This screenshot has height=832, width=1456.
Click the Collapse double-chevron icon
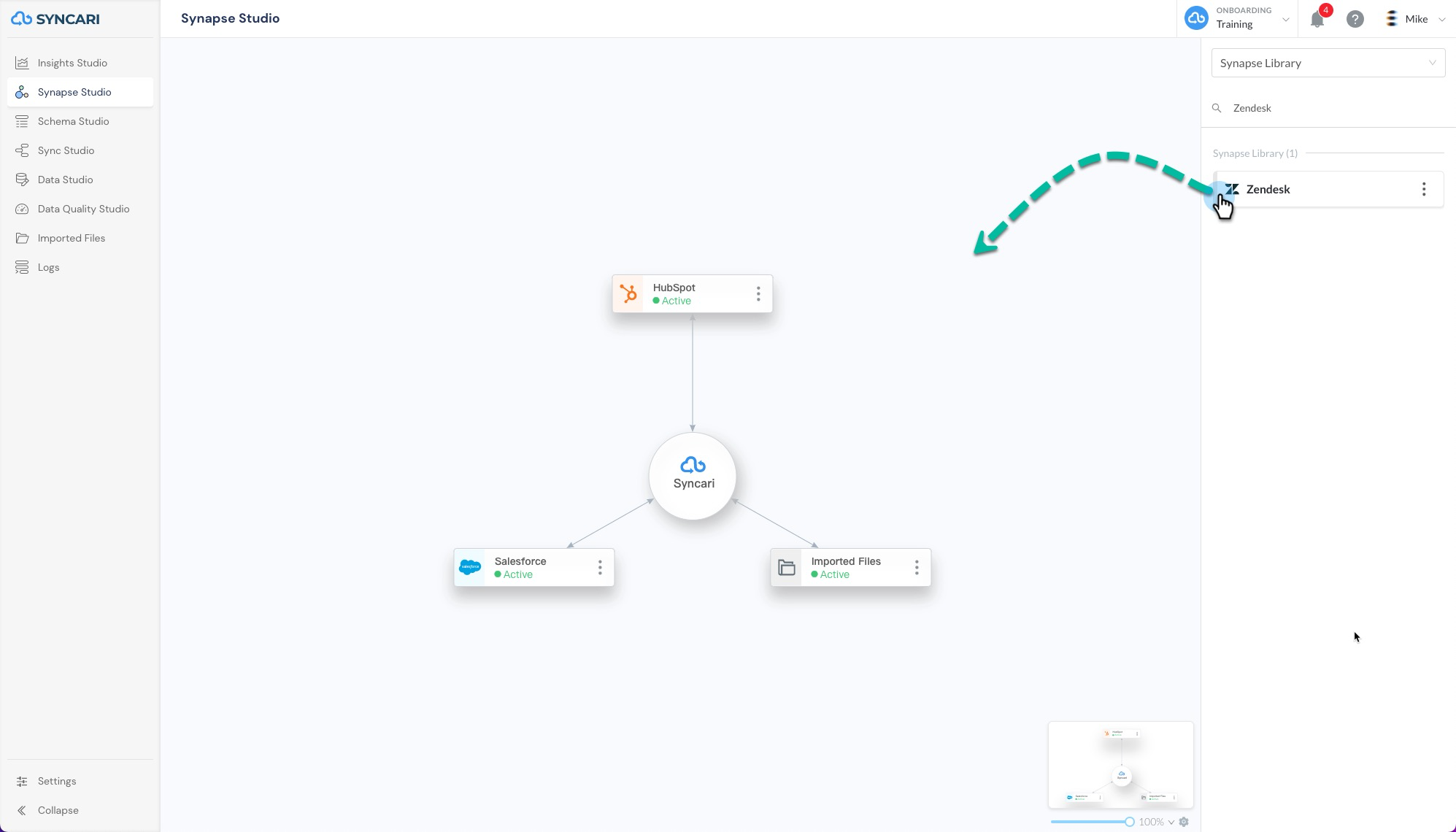(x=22, y=810)
